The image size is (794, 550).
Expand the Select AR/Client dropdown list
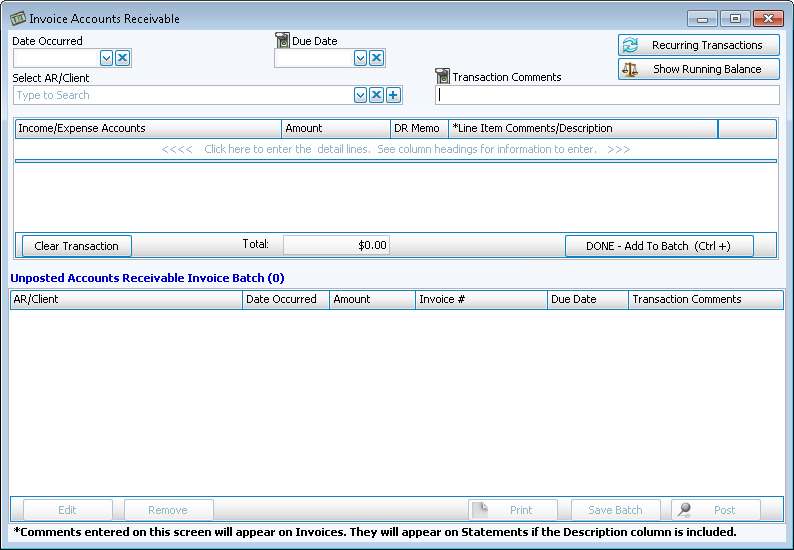coord(360,95)
